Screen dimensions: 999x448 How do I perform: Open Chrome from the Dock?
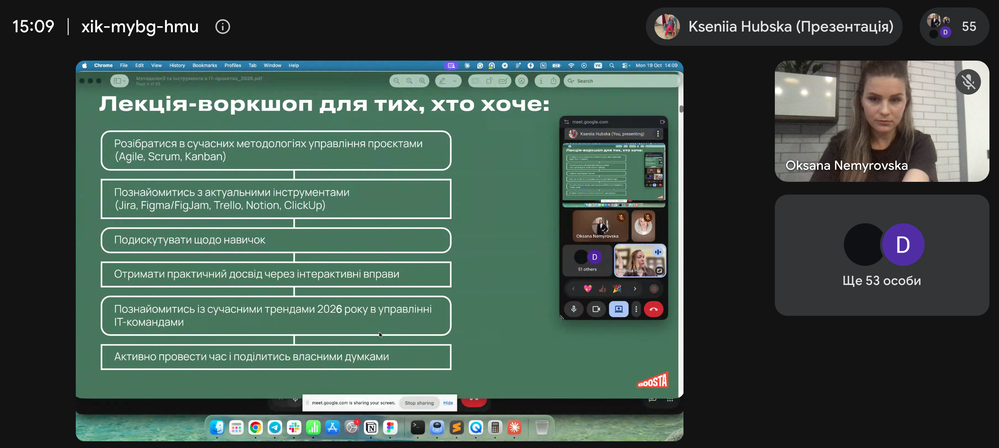pos(255,428)
